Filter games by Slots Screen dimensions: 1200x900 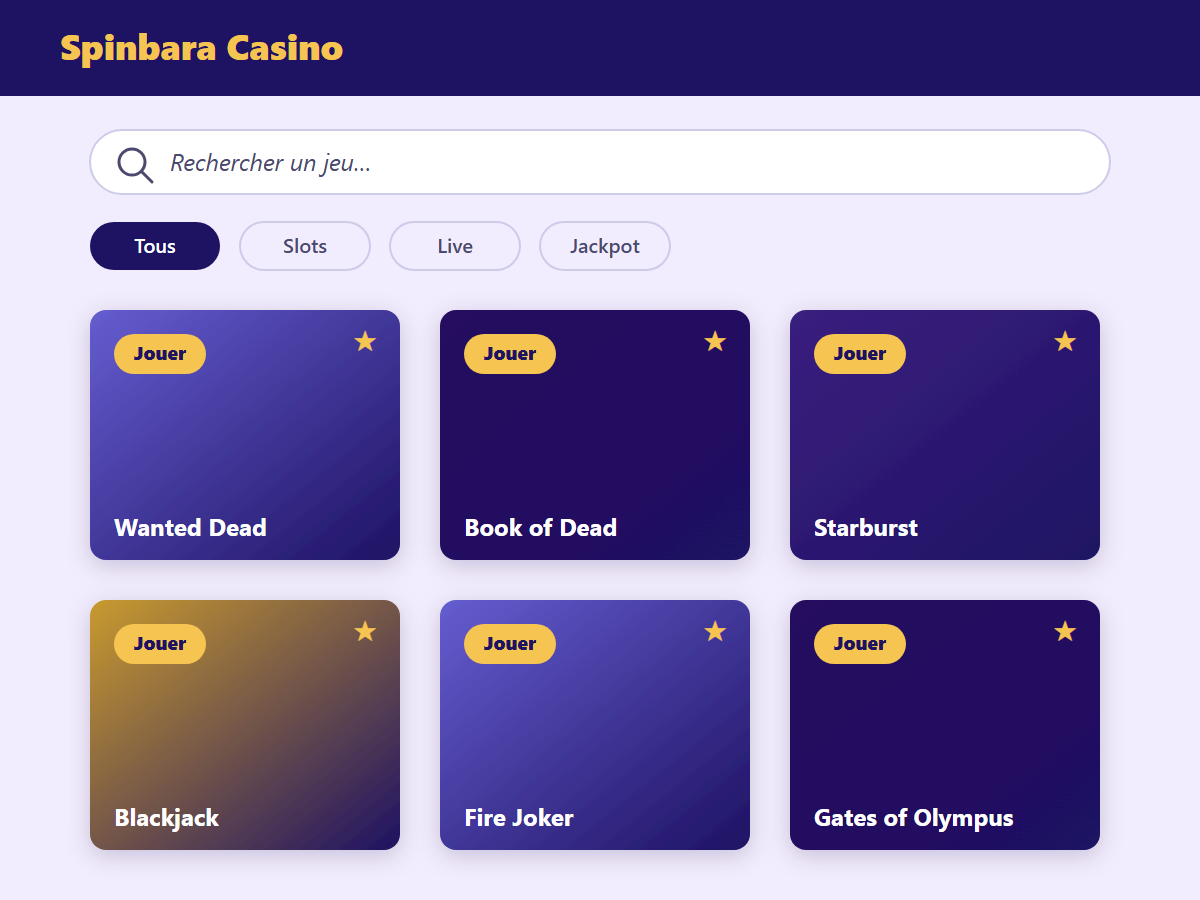305,246
